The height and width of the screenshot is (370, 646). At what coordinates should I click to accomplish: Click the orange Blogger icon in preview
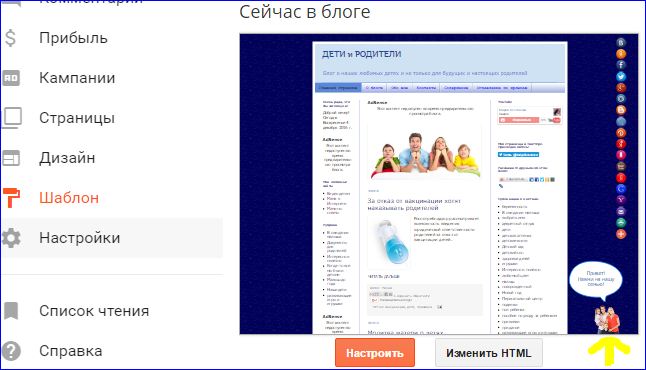621,110
